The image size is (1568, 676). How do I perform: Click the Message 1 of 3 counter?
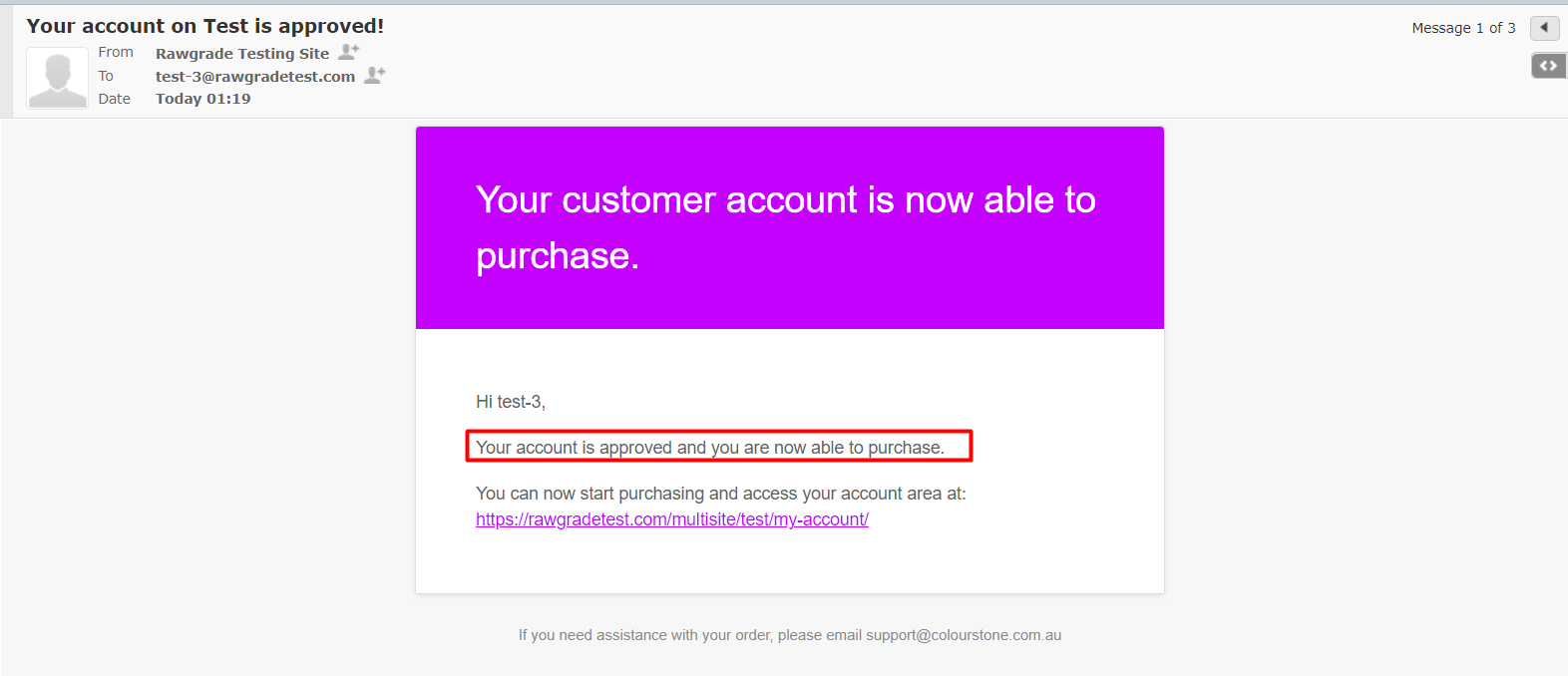click(1463, 28)
